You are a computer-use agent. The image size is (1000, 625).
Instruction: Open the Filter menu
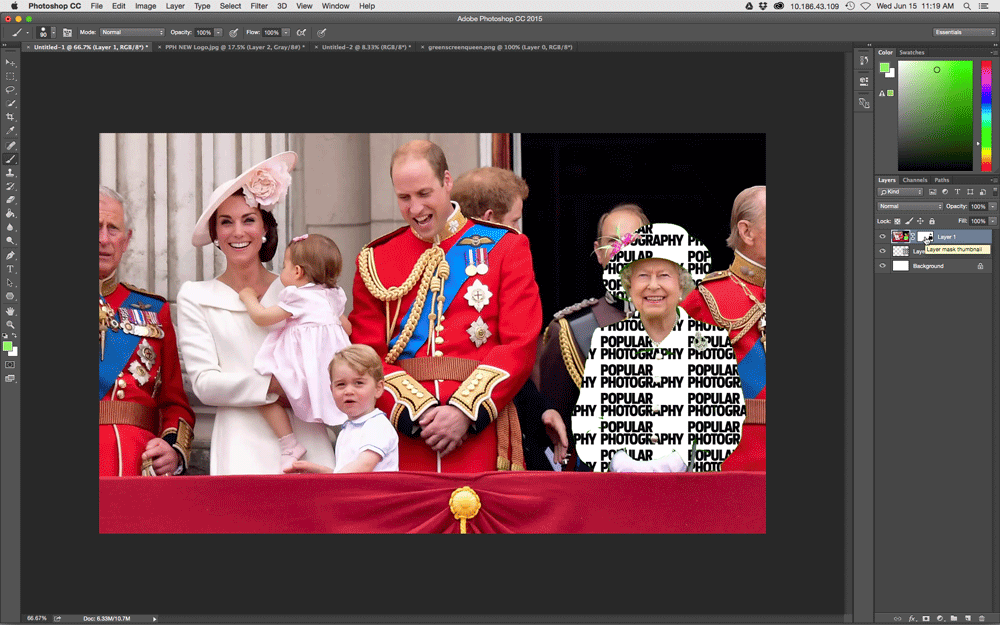point(258,6)
